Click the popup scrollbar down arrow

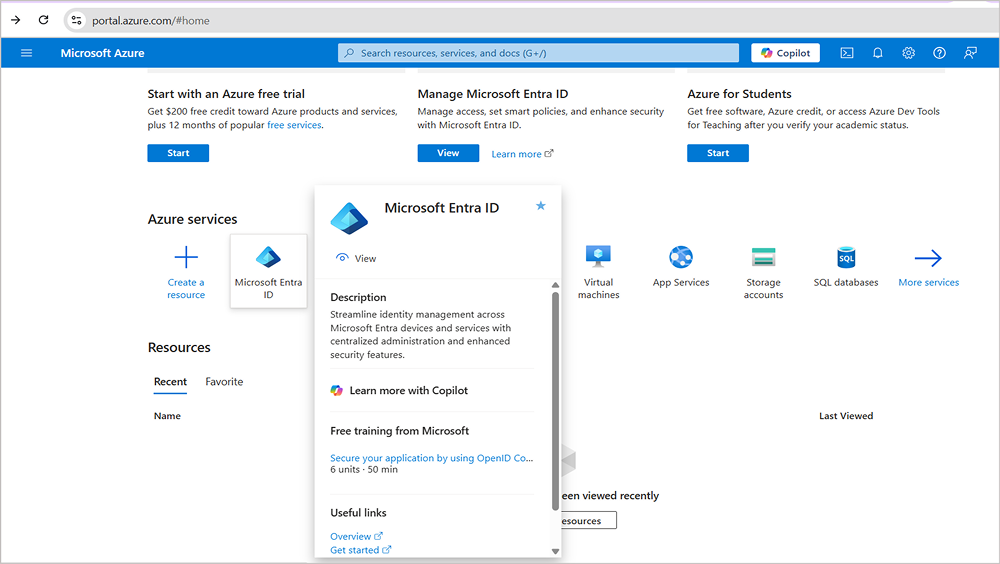[x=555, y=551]
